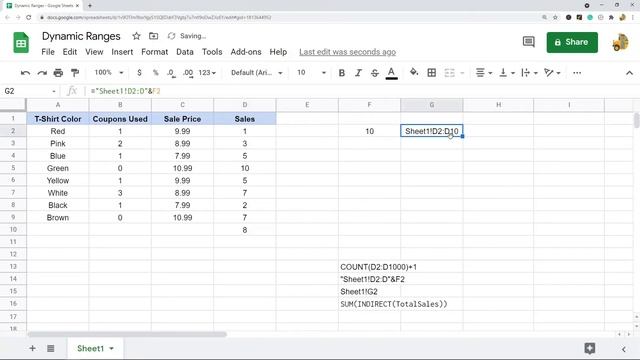The width and height of the screenshot is (640, 360).
Task: Click the Print icon
Action: pos(58,73)
